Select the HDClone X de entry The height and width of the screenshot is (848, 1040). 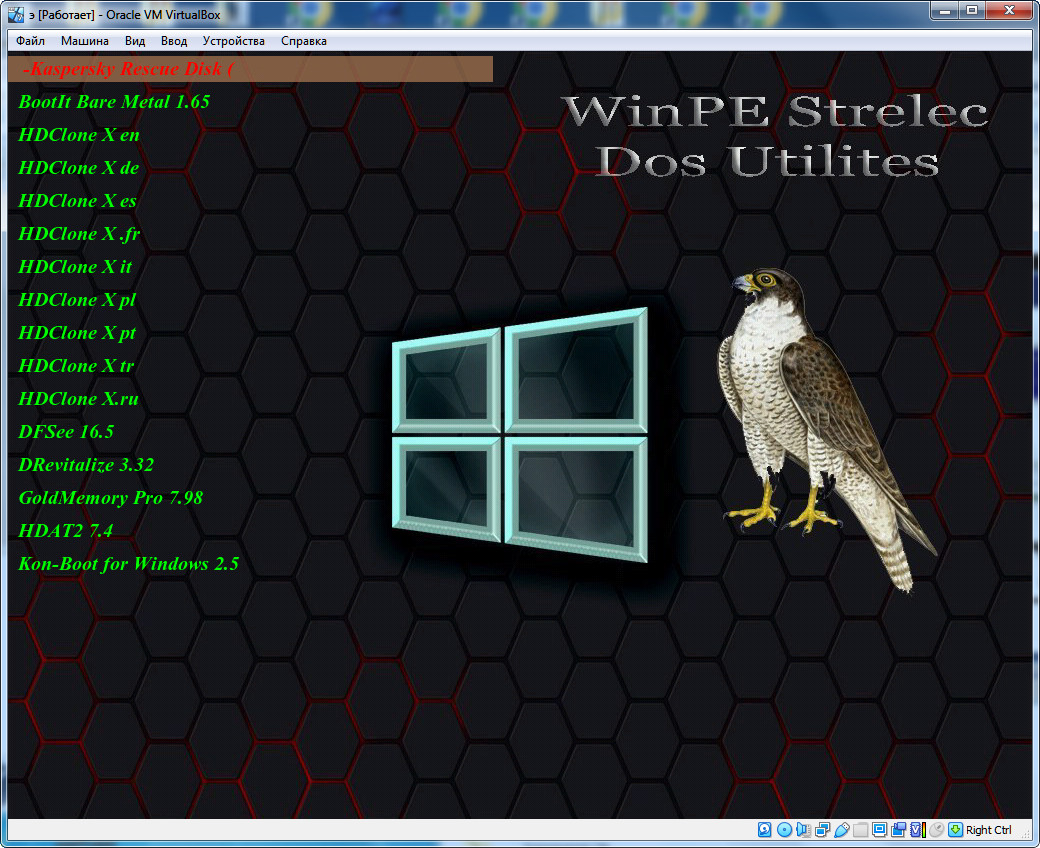point(79,168)
